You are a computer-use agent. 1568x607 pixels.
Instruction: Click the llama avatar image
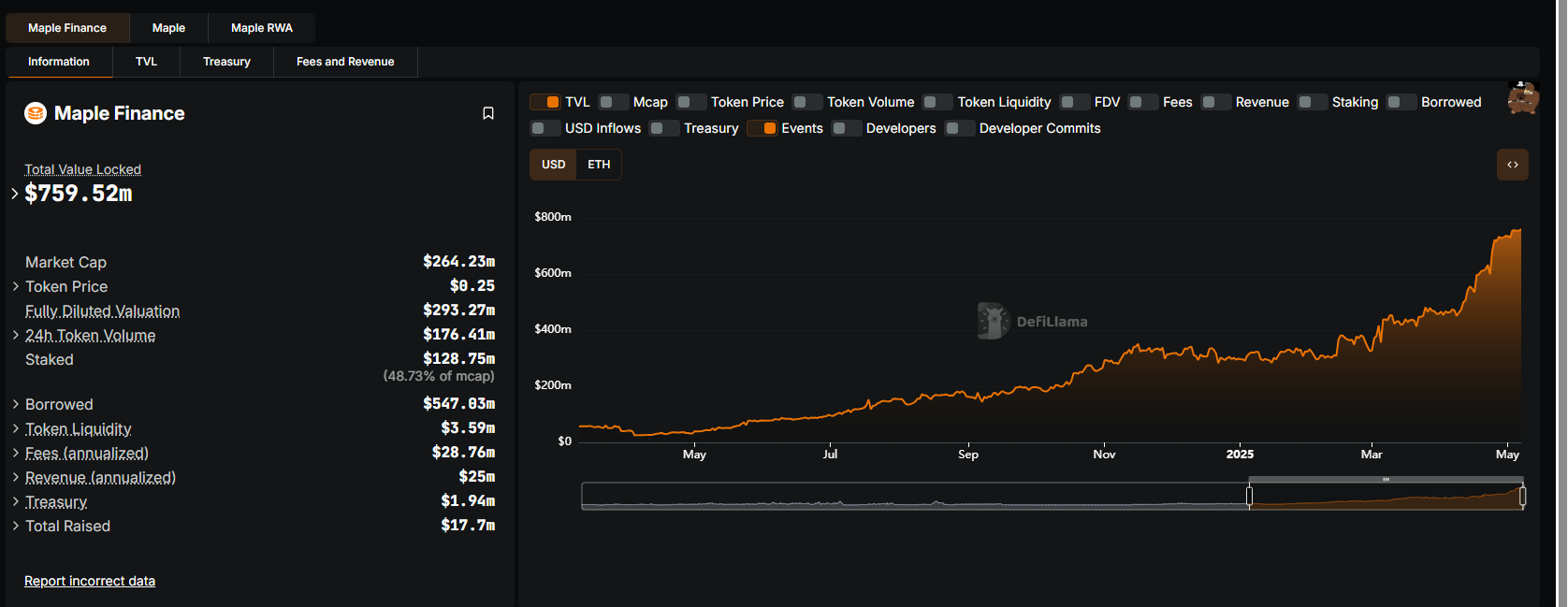(x=1523, y=98)
